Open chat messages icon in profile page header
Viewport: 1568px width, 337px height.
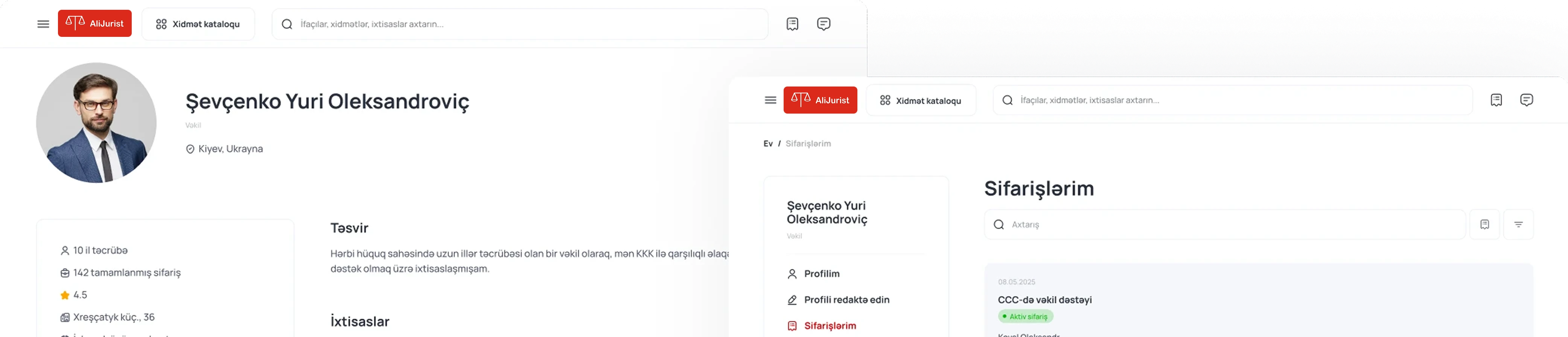click(824, 24)
